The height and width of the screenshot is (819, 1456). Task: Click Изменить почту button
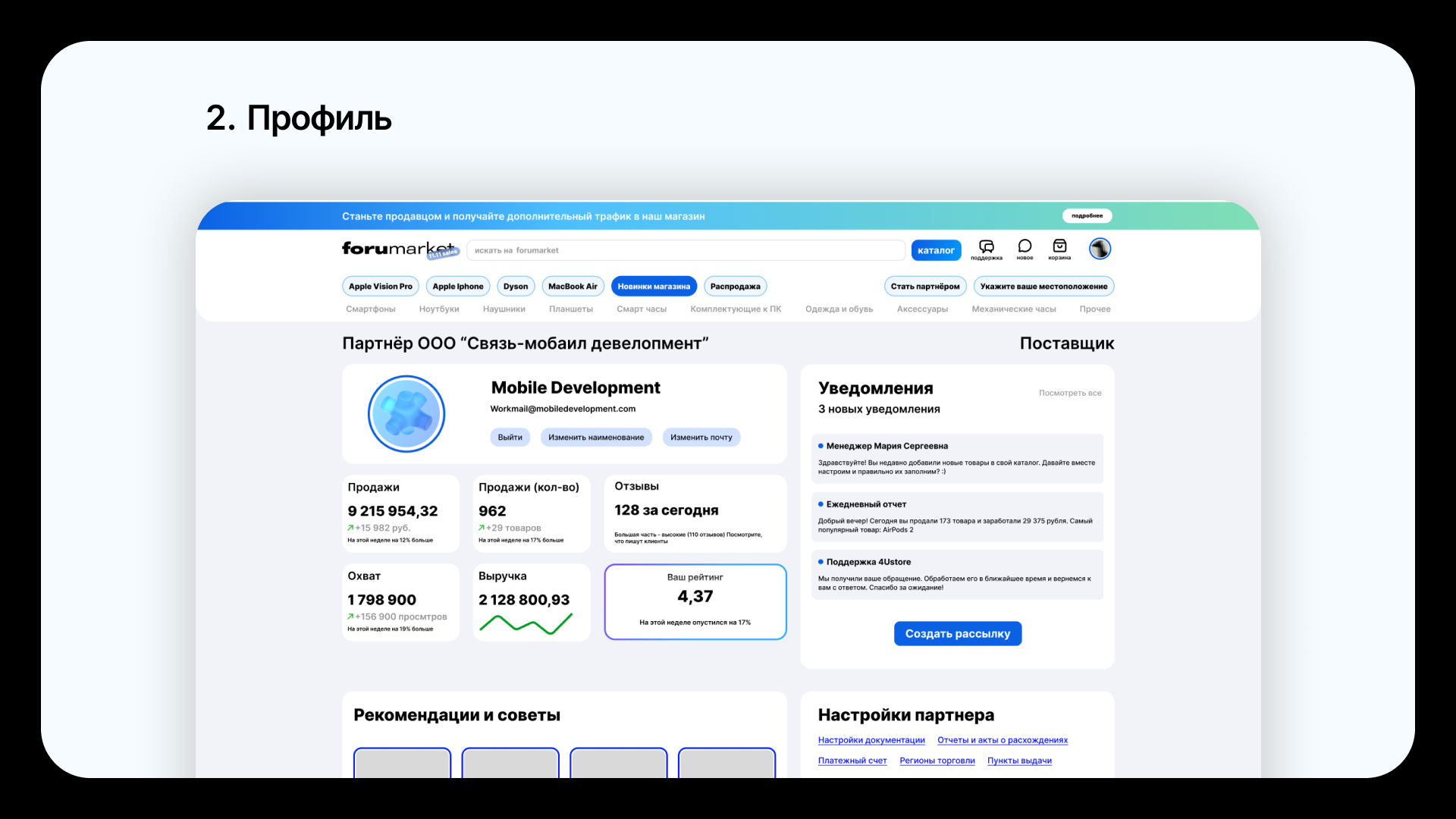point(701,438)
